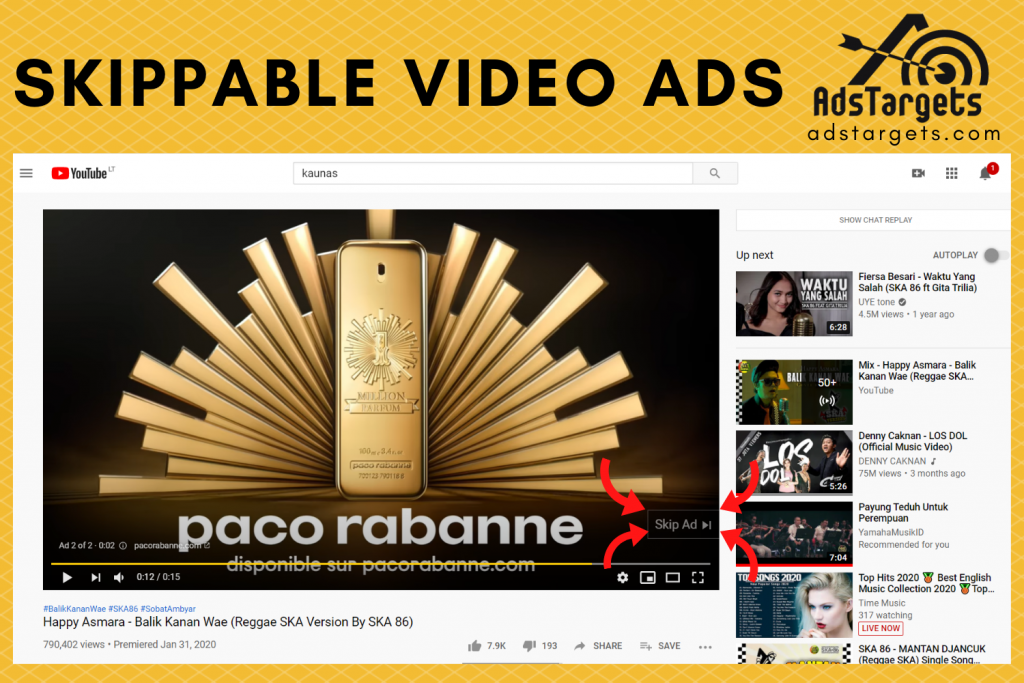Click the ad info icon beside Ad 2 of 2
Screen dimensions: 1024x683
[x=123, y=546]
